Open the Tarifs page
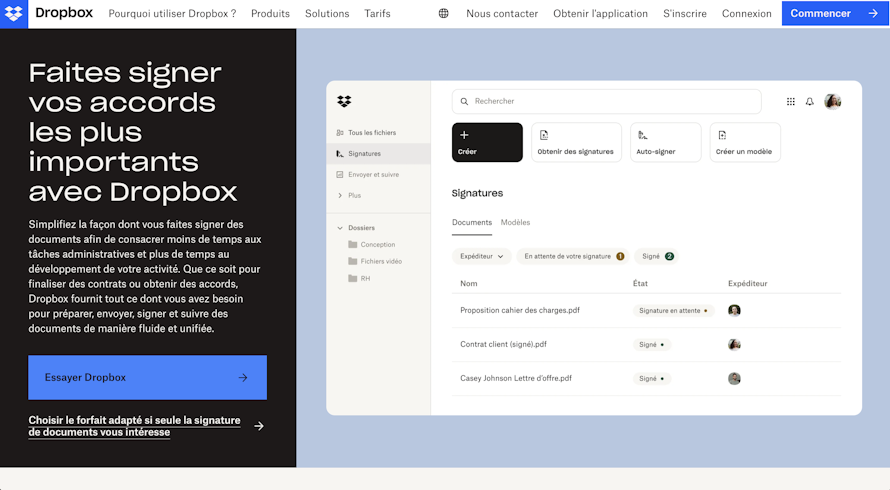Viewport: 890px width, 490px height. pyautogui.click(x=377, y=13)
